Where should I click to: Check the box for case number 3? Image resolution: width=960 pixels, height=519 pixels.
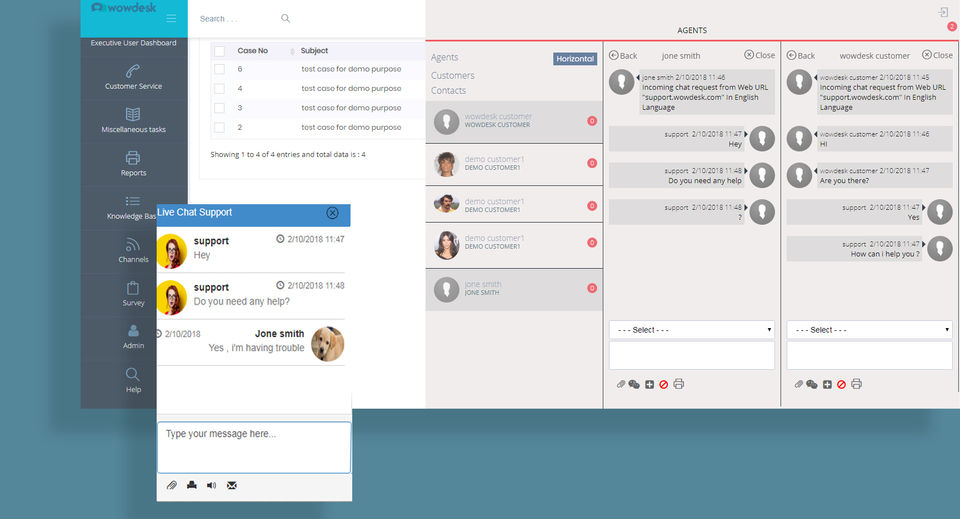click(x=219, y=108)
